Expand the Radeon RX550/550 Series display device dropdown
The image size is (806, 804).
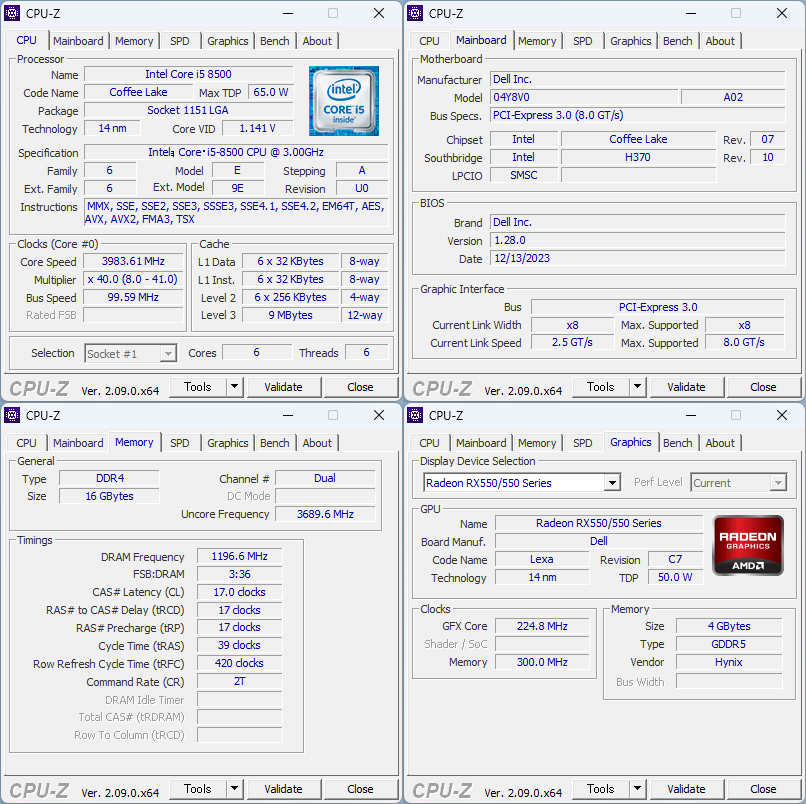click(612, 483)
